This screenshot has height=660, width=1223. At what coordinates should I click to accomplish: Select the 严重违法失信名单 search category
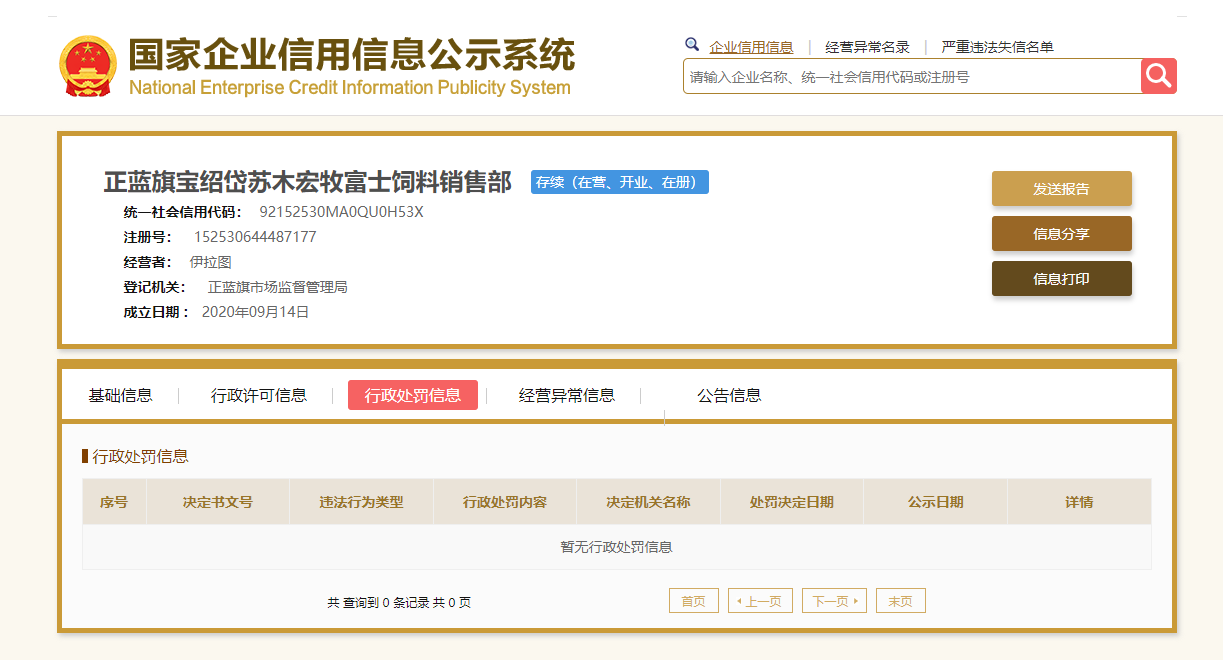pos(998,47)
